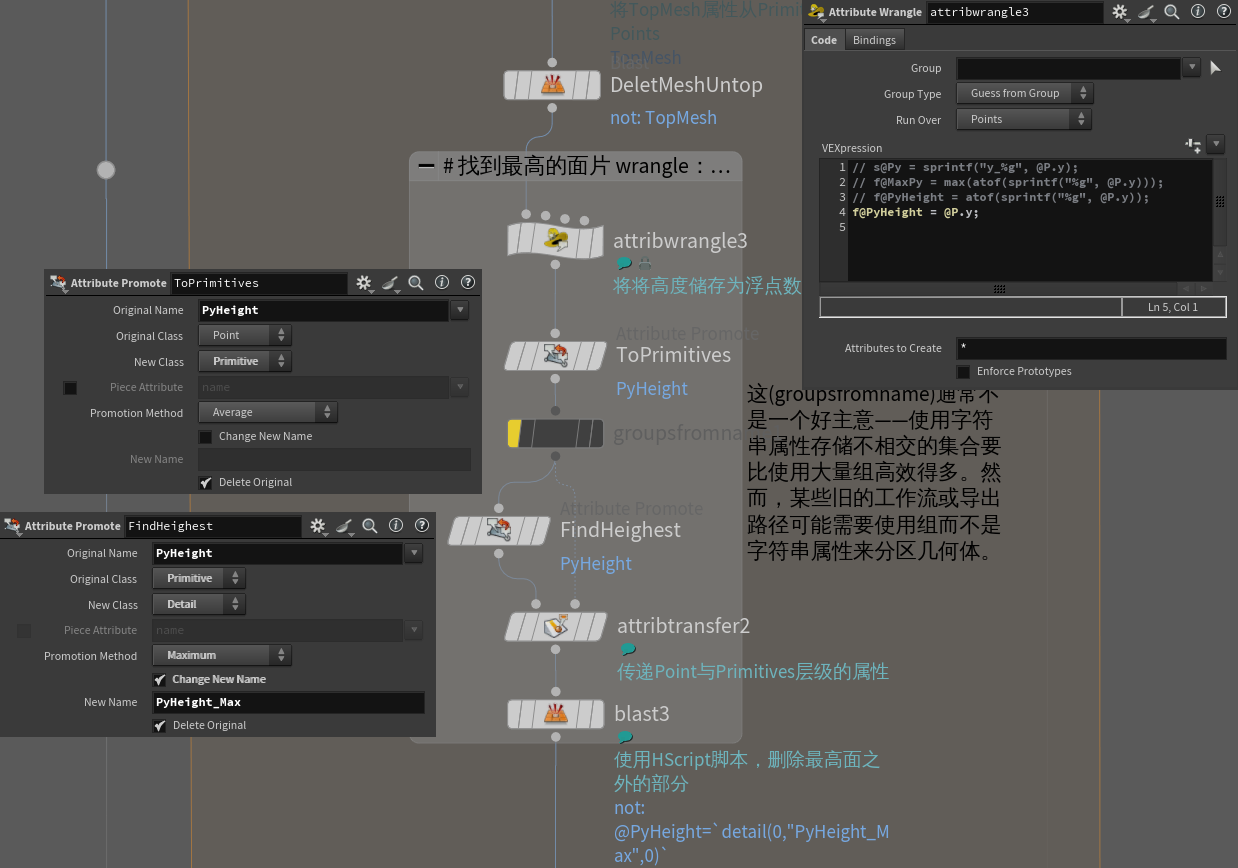Click the ToPrimitives attribute promote node
Screen dimensions: 1238x868
pos(555,355)
